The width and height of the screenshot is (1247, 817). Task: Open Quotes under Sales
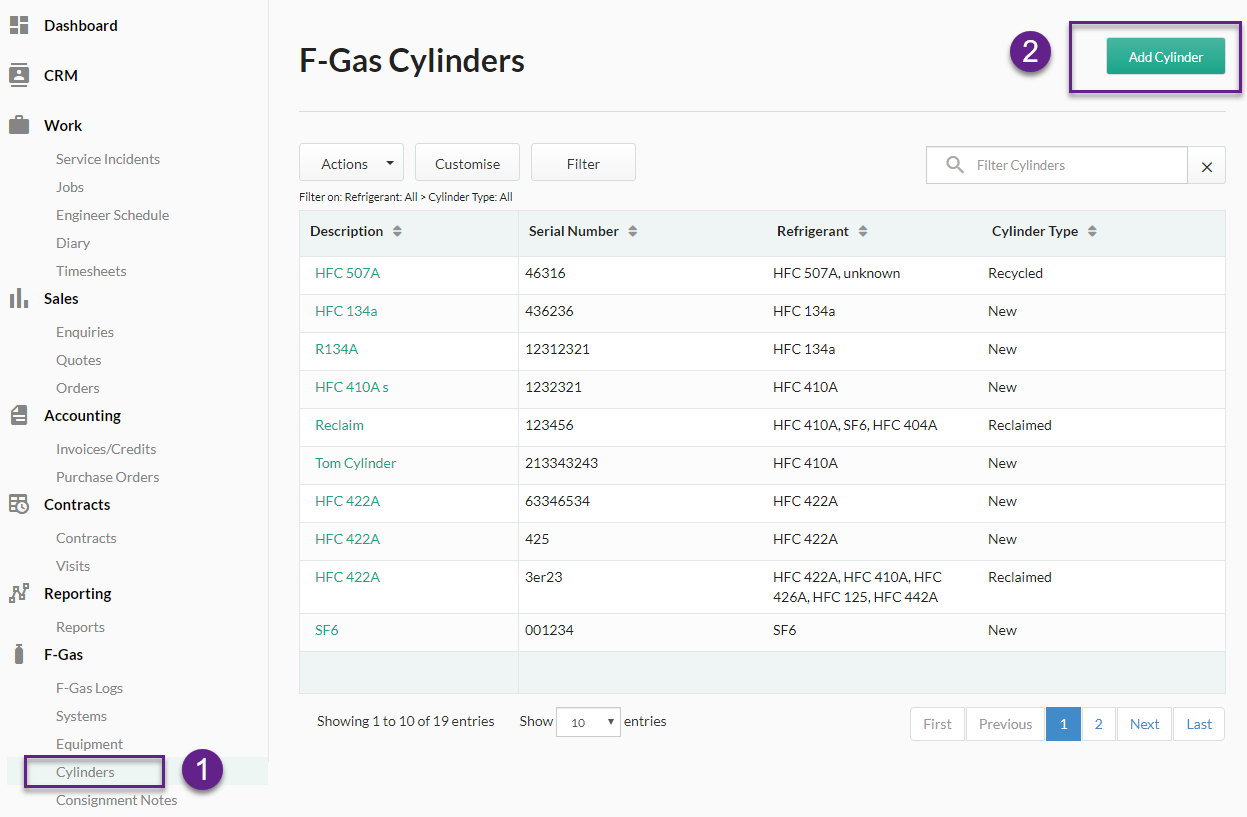pyautogui.click(x=78, y=360)
